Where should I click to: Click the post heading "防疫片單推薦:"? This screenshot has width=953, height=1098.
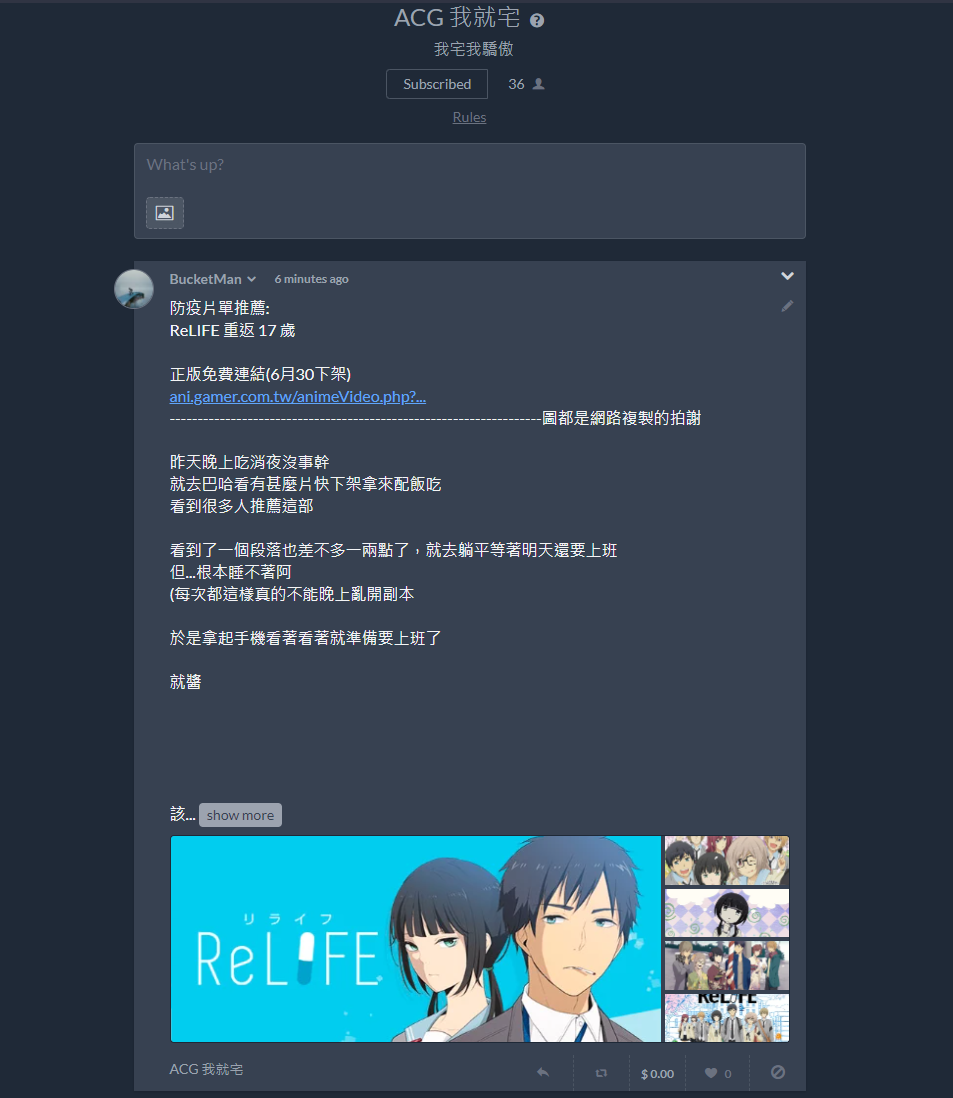pos(220,308)
